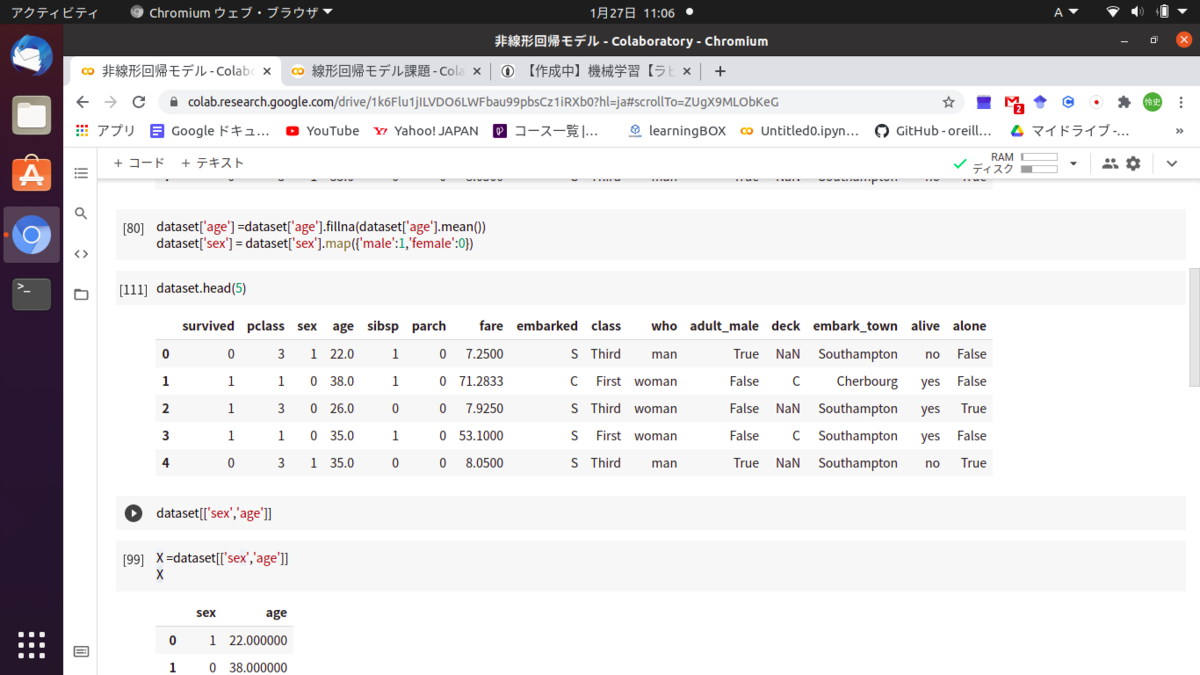Click the X =dataset[['sex','age']] code cell
The height and width of the screenshot is (675, 1200).
pyautogui.click(x=650, y=566)
